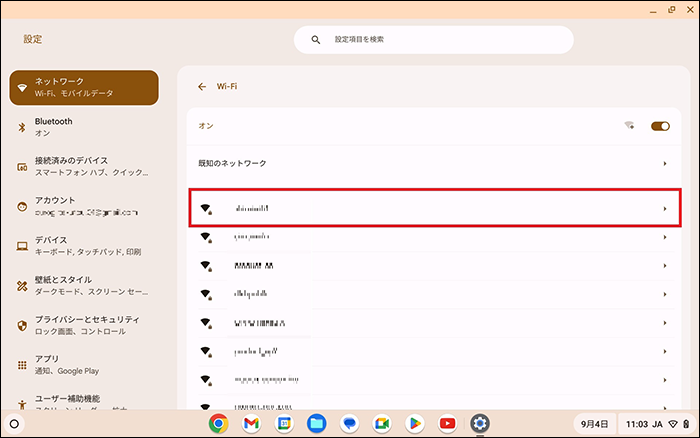Open the Files app on the shelf
700x438 pixels.
pos(317,423)
